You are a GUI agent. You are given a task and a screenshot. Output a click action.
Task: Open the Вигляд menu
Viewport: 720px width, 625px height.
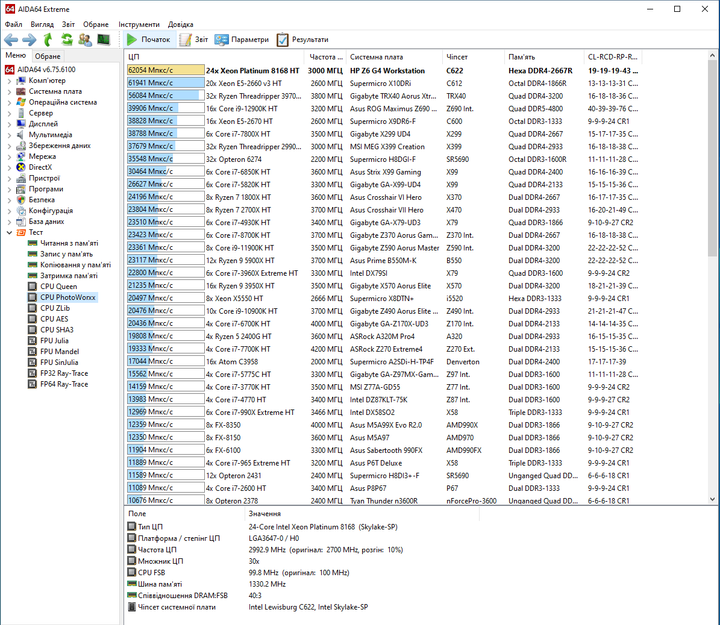[x=42, y=24]
